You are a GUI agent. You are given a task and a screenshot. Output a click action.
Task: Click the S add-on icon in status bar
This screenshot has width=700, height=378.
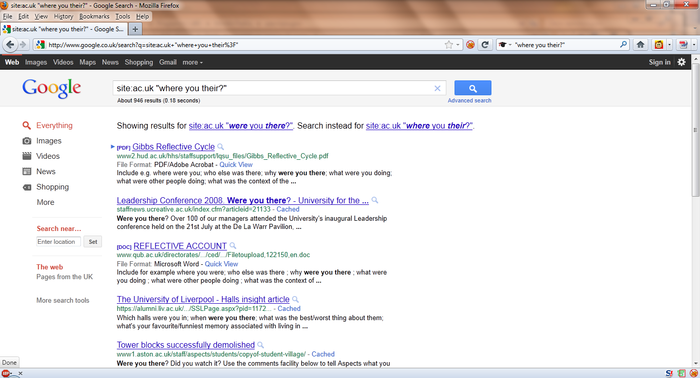[x=669, y=374]
